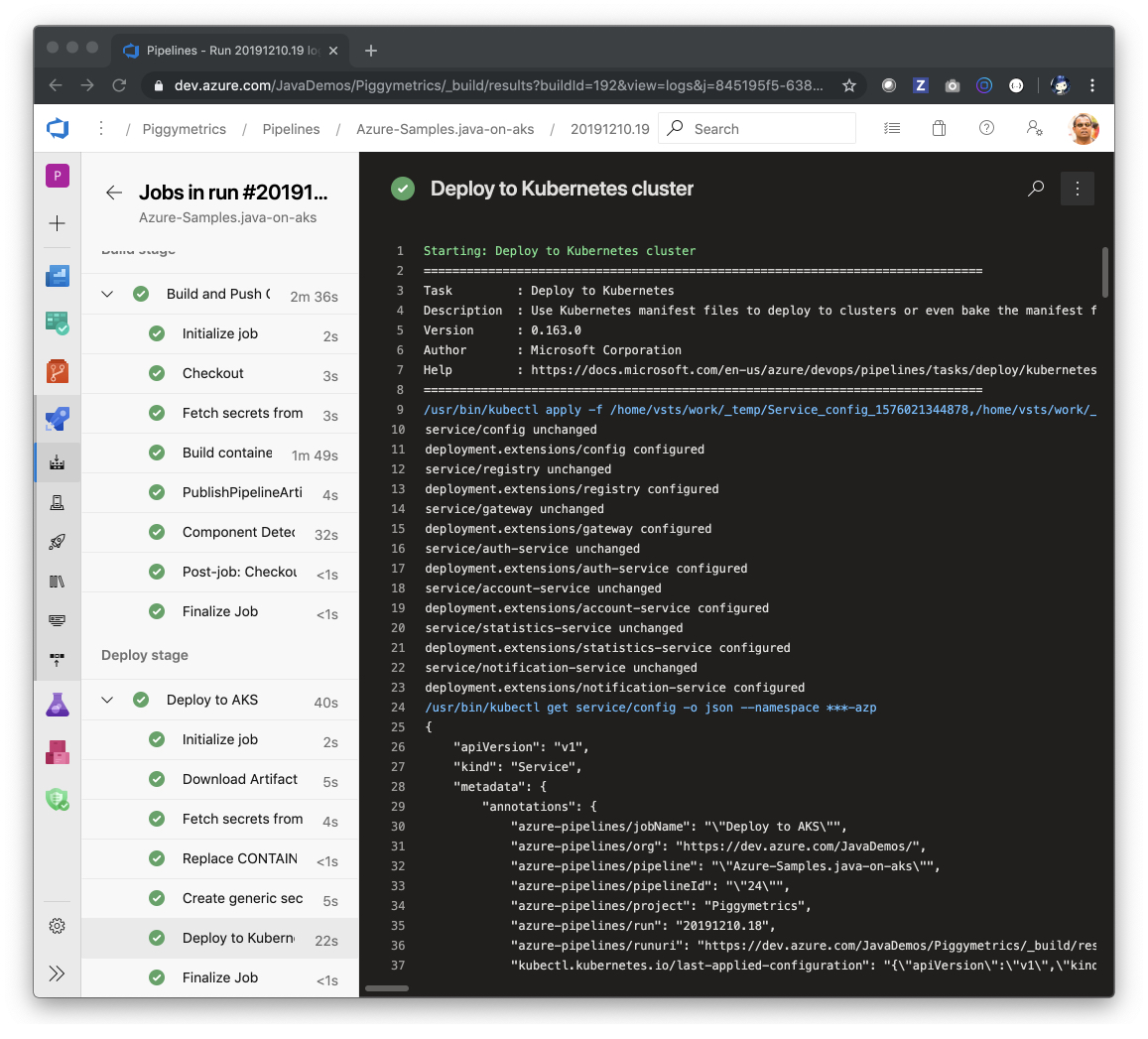Open the Piggymetrics project icon in sidebar
The height and width of the screenshot is (1039, 1148).
point(58,176)
